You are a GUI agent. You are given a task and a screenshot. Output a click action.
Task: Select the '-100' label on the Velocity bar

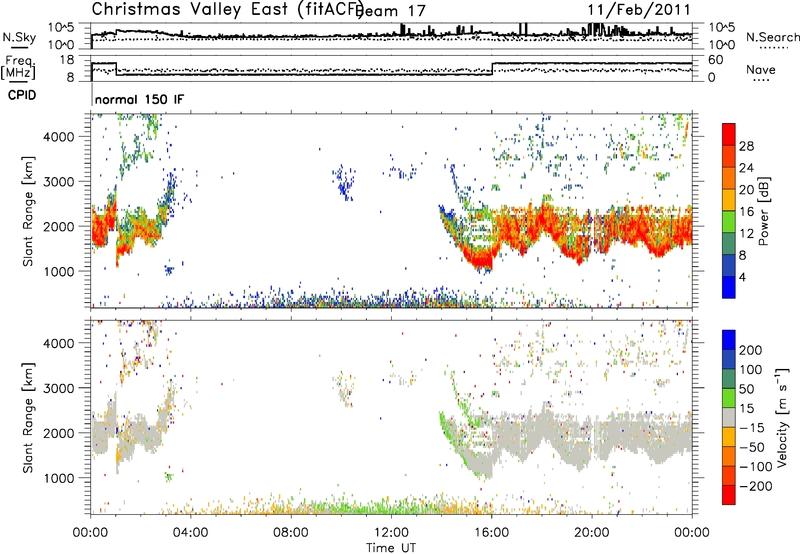click(x=756, y=467)
